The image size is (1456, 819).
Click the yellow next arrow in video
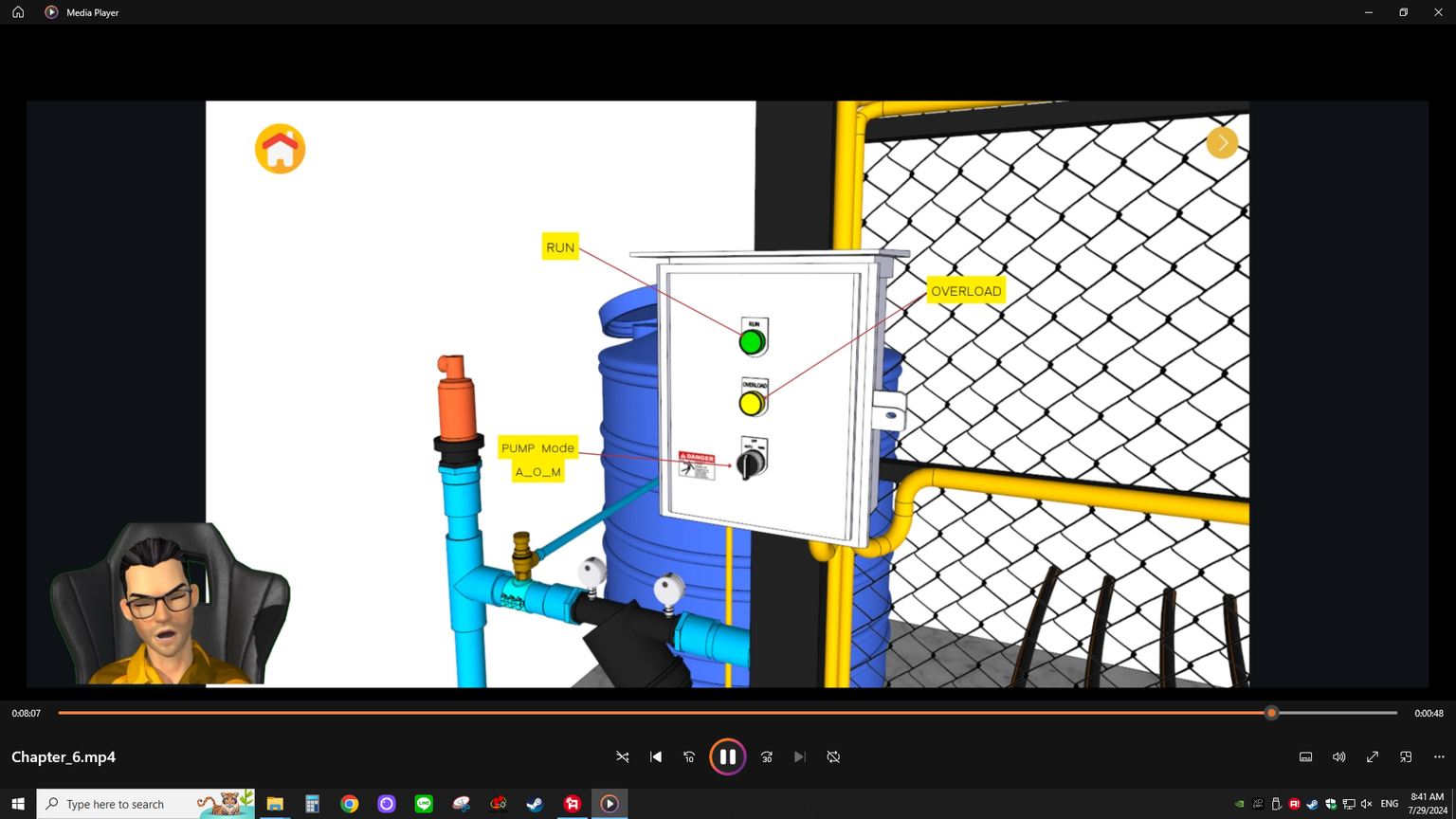1222,143
